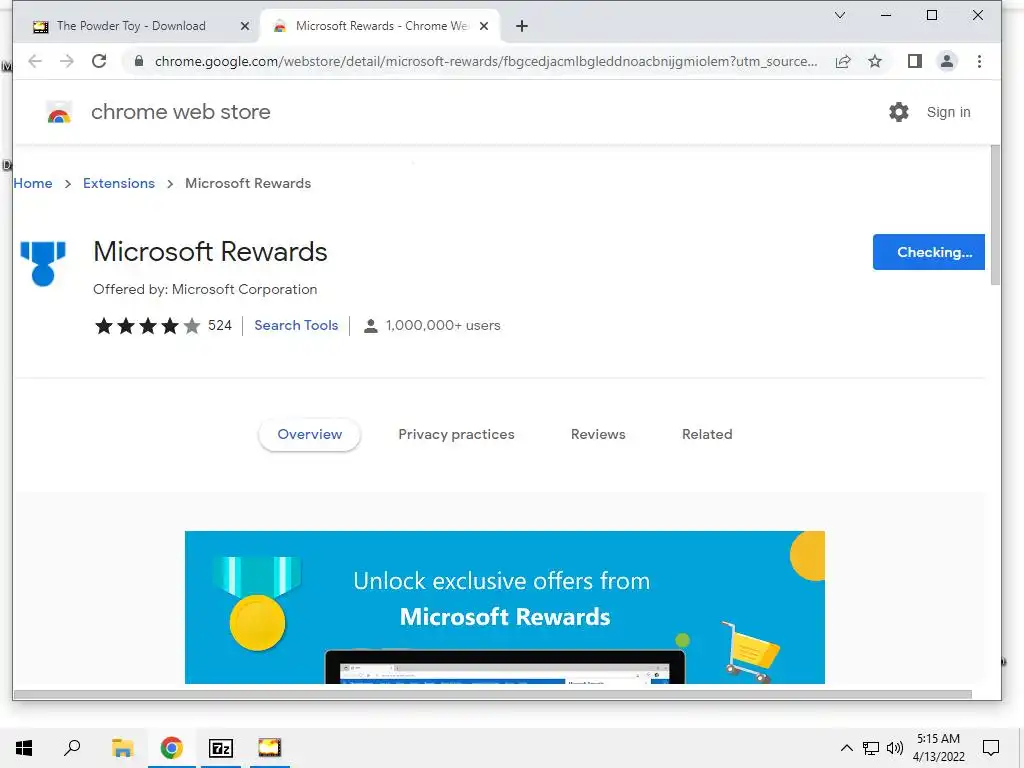
Task: Click the Microsoft Rewards title heading
Action: 210,251
